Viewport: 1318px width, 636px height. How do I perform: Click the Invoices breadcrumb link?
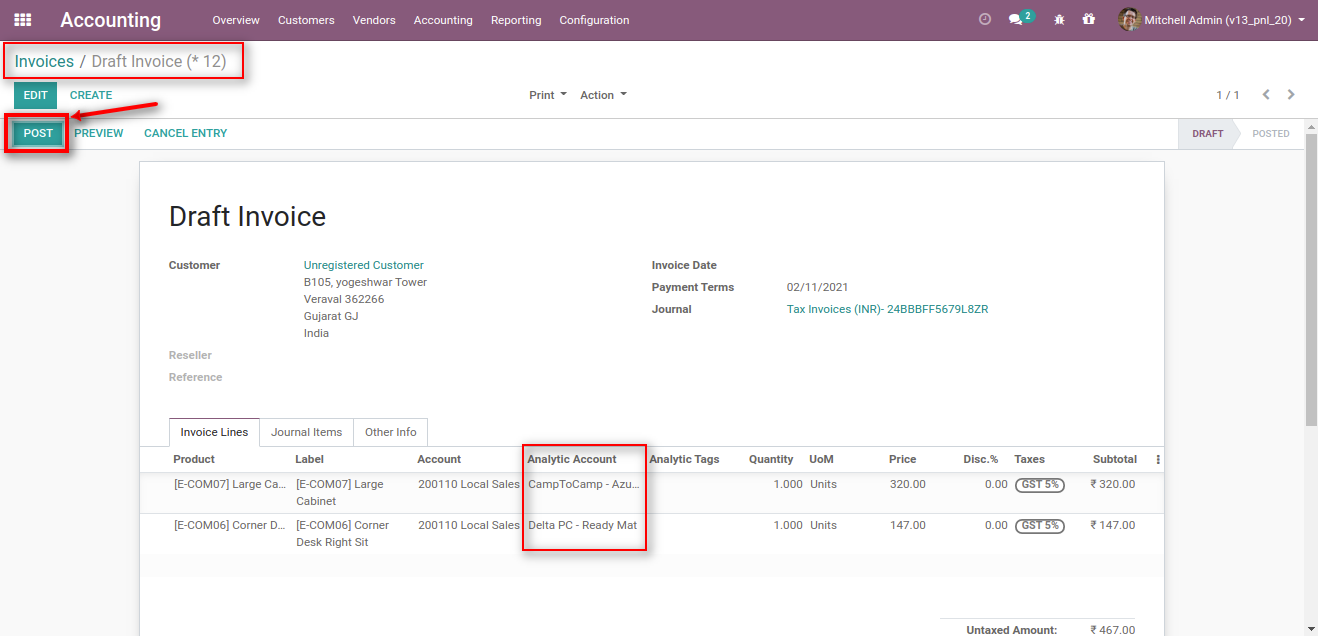[43, 61]
